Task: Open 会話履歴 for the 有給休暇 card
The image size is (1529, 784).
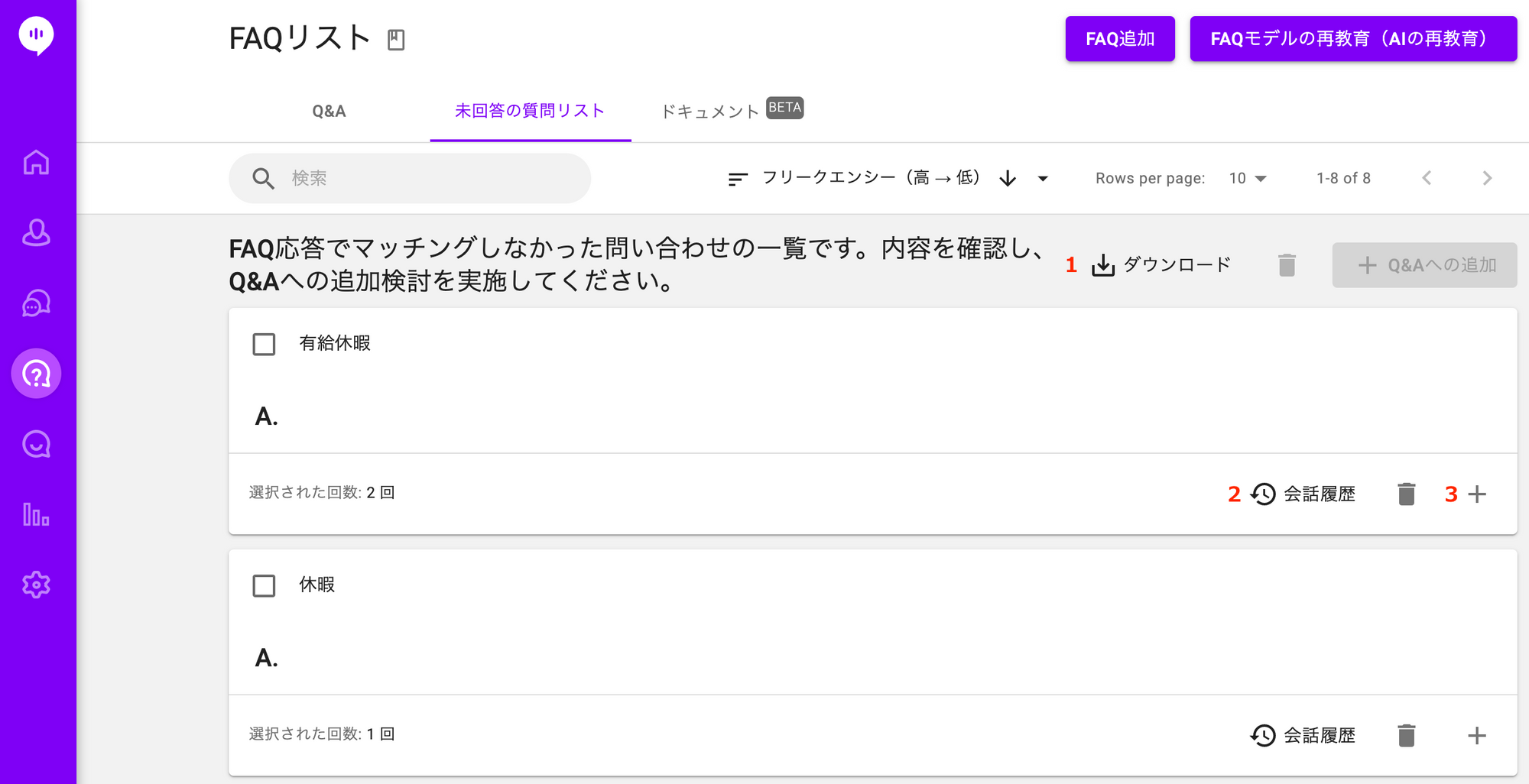Action: click(x=1303, y=494)
